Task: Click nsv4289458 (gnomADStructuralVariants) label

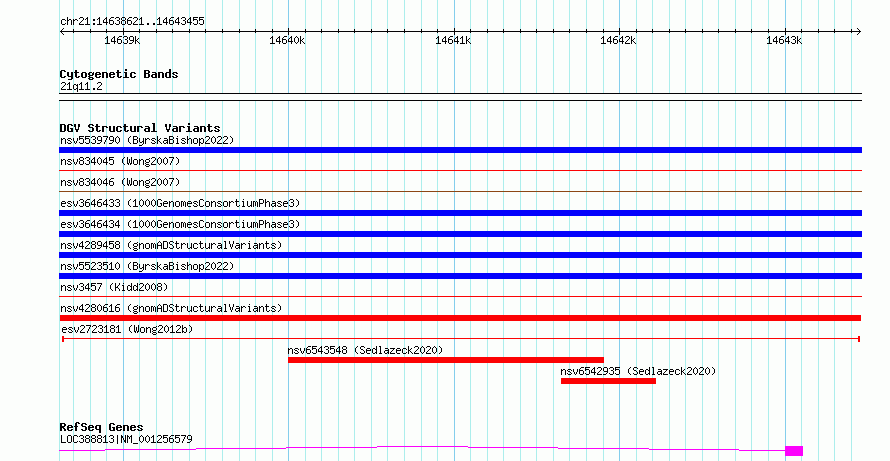Action: (171, 245)
